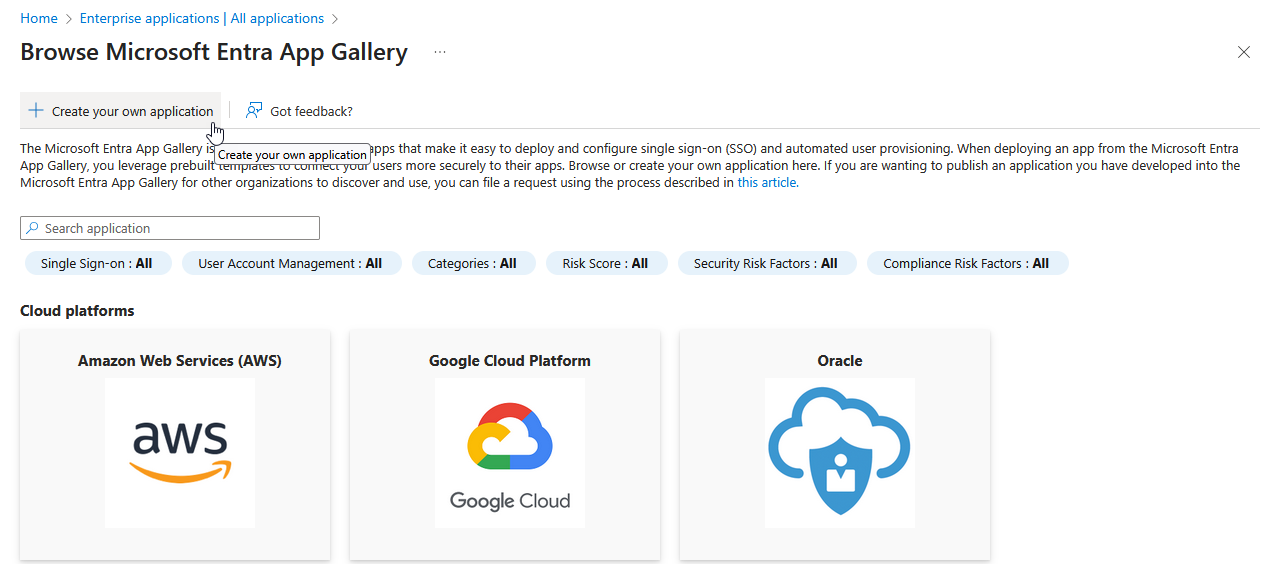Click the Cloud platforms section heading
1269x564 pixels.
(77, 311)
